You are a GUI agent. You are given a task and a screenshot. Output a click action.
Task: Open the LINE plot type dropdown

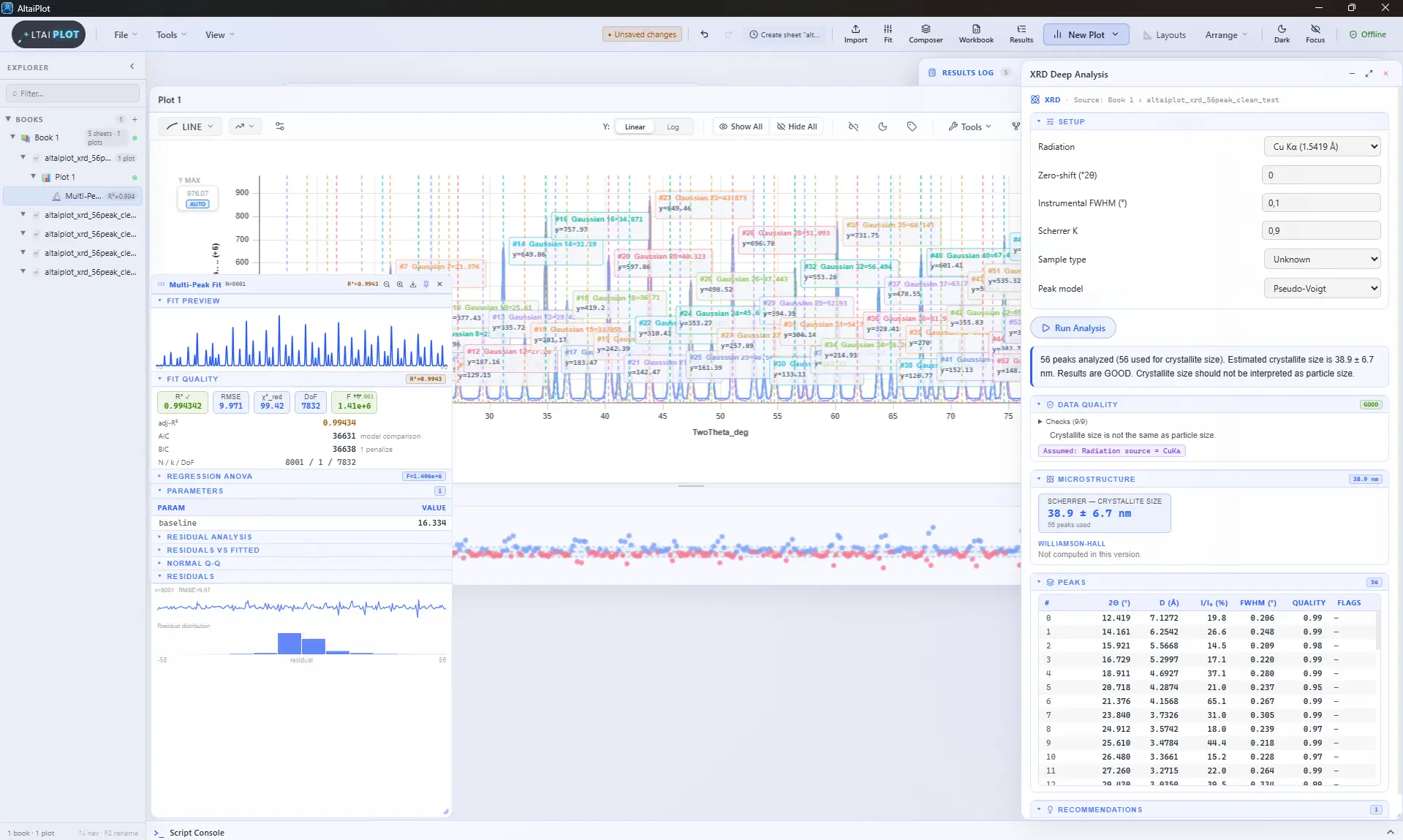(x=189, y=126)
